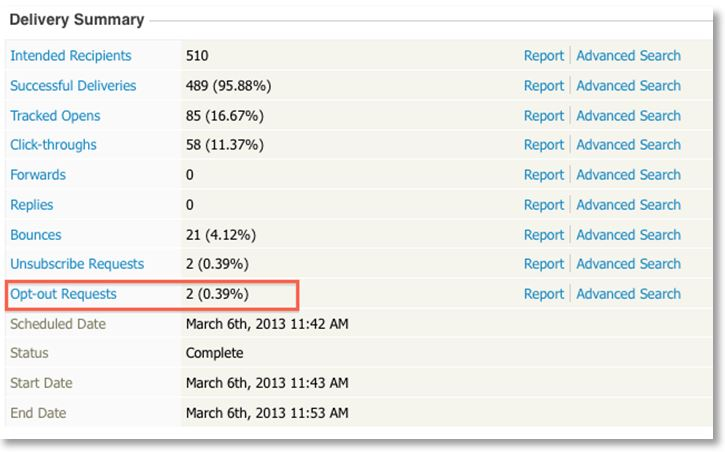This screenshot has width=725, height=452.
Task: Open the Bounces link
Action: click(x=36, y=235)
